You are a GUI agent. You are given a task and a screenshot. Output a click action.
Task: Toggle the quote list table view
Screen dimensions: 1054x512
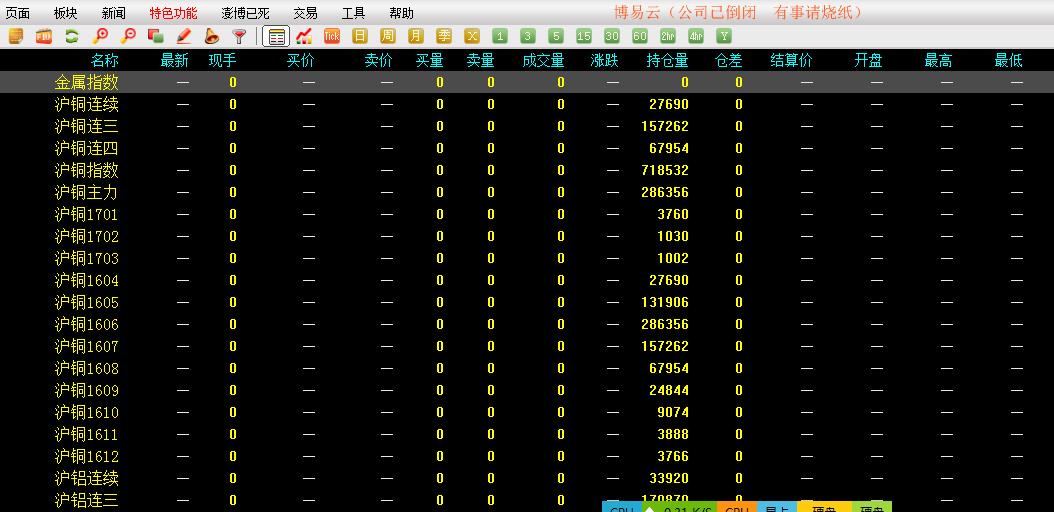[x=277, y=37]
